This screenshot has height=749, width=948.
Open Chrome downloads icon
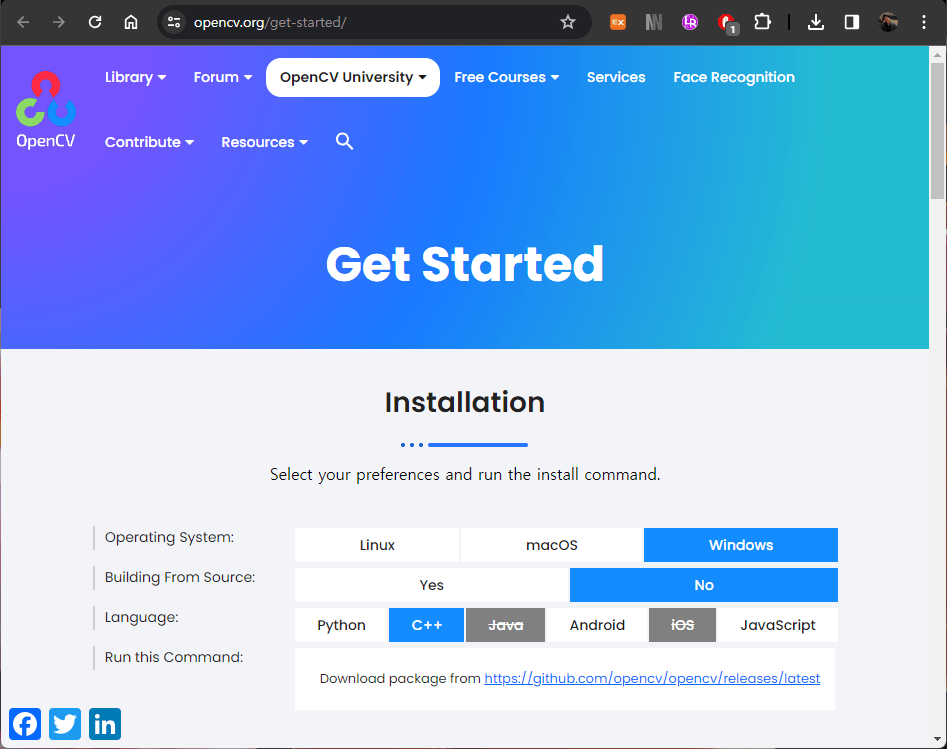(816, 22)
